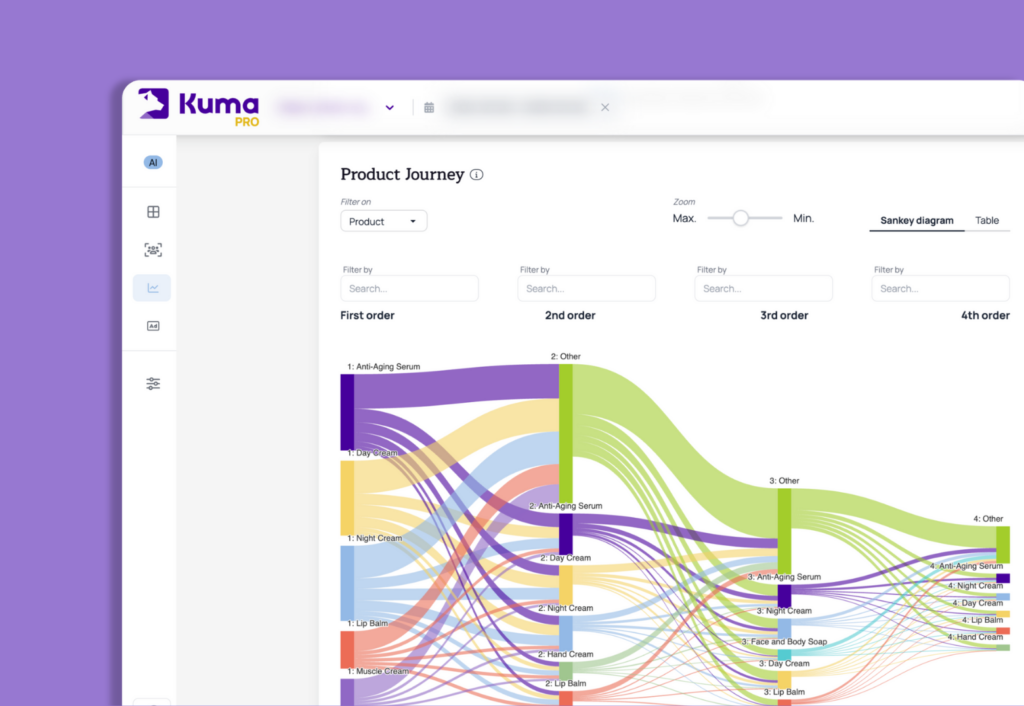Click the 4: Day Cream label
The width and height of the screenshot is (1024, 706).
click(977, 603)
